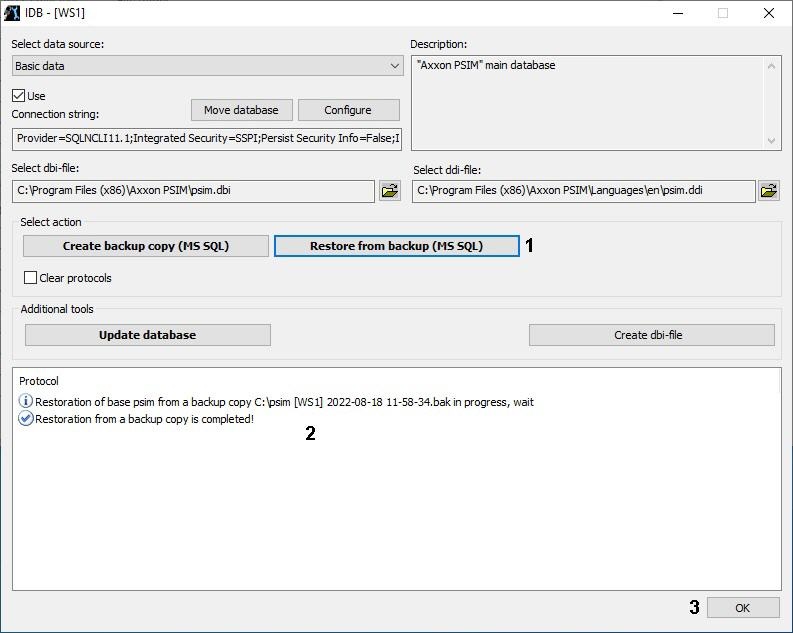793x633 pixels.
Task: Confirm with the OK button
Action: click(x=743, y=608)
